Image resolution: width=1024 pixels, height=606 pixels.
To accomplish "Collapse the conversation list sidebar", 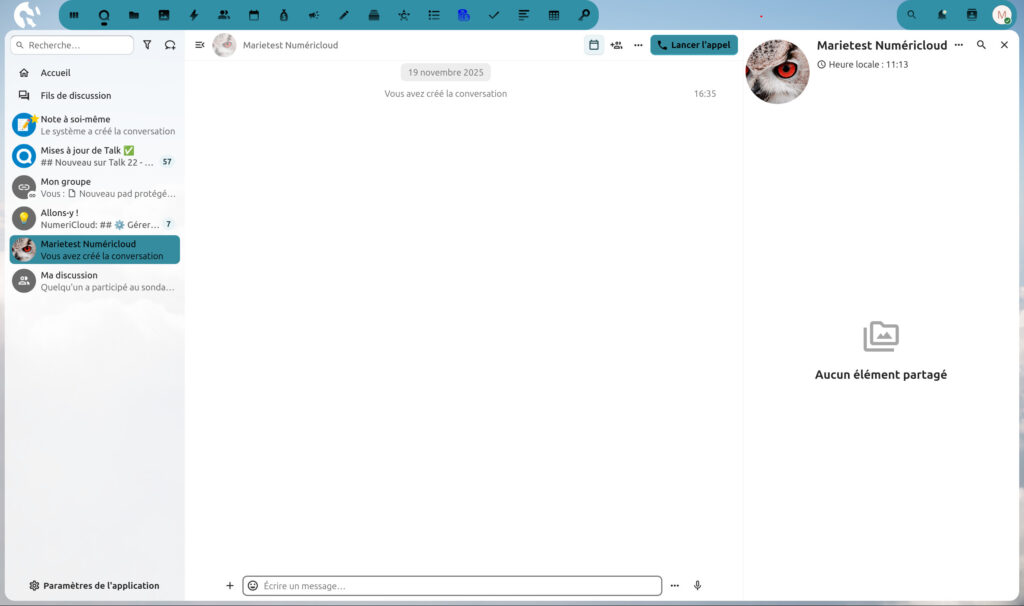I will pyautogui.click(x=200, y=45).
